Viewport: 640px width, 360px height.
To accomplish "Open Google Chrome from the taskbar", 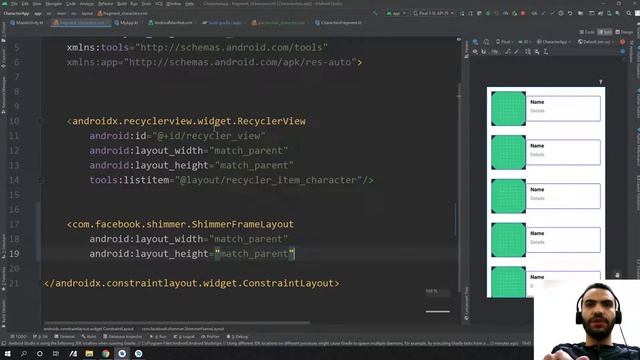I will (x=106, y=353).
